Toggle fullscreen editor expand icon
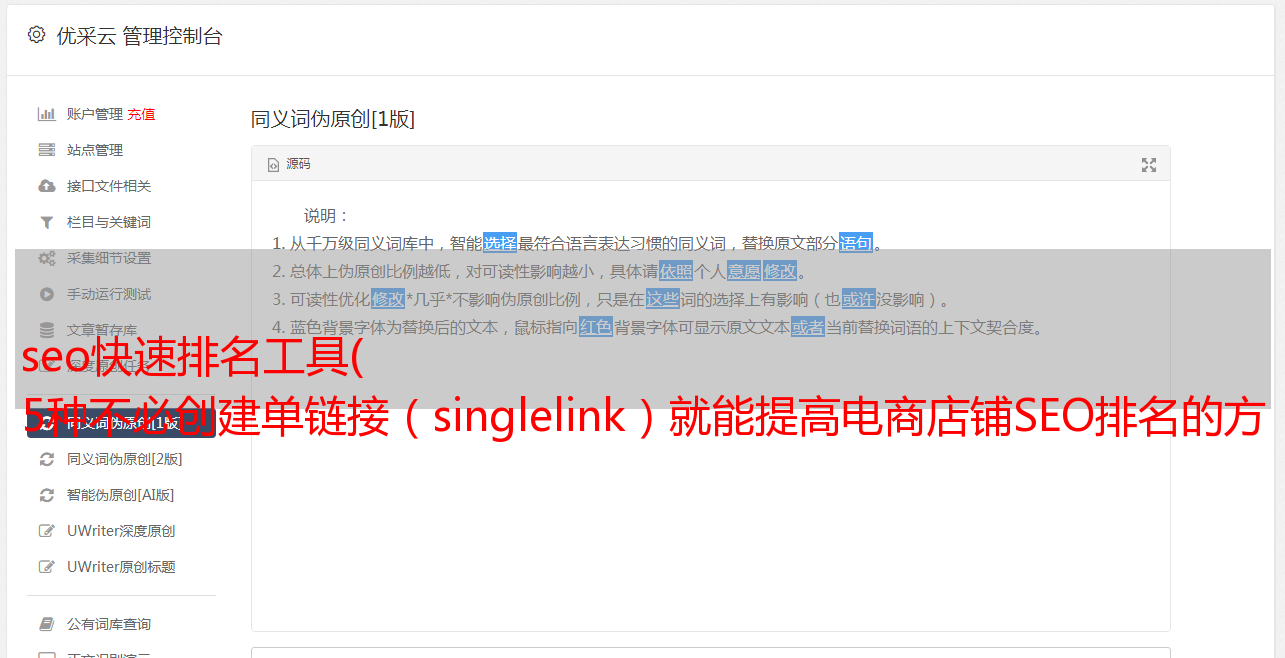Image resolution: width=1285 pixels, height=658 pixels. (1149, 165)
